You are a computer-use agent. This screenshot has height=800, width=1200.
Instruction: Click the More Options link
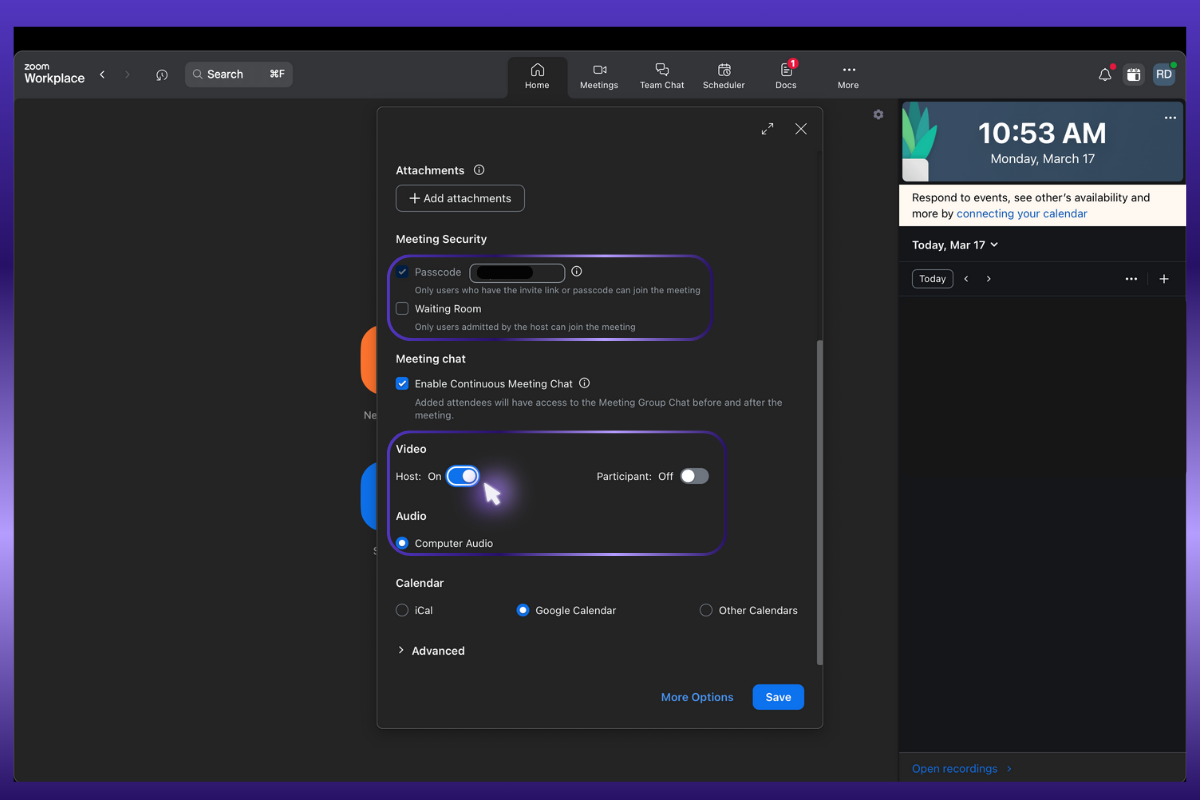697,697
